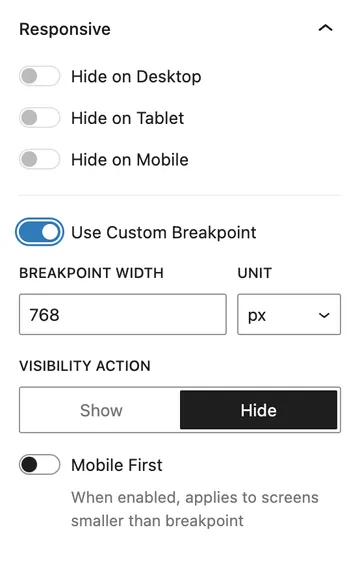Screen dimensions: 360x565
Task: Click the Hide on Tablet label text
Action: (x=128, y=118)
